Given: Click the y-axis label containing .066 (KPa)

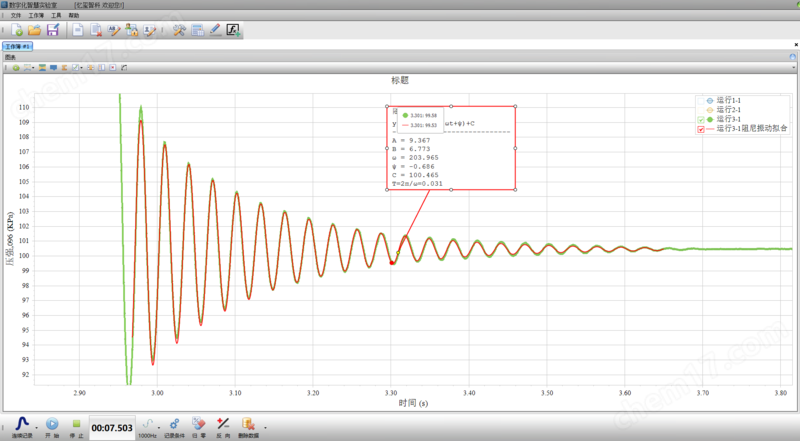Looking at the screenshot, I should click(10, 238).
